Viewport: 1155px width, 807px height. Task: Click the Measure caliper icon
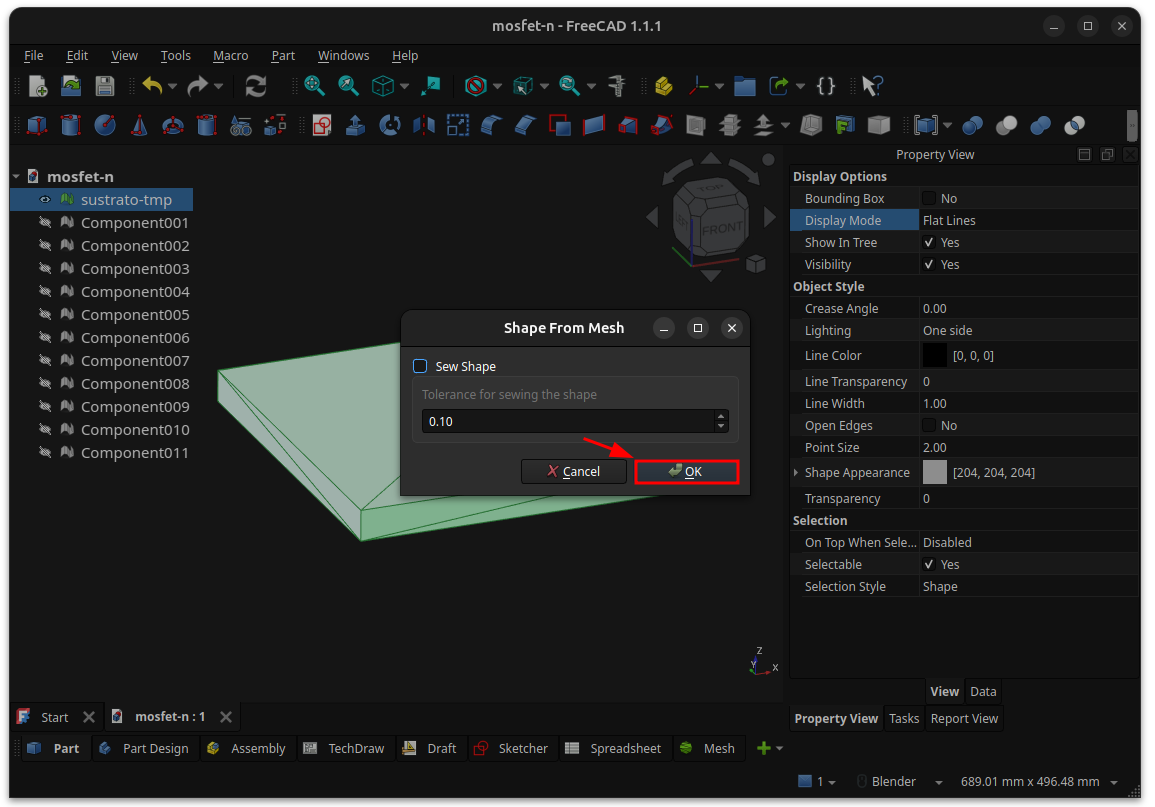tap(617, 86)
